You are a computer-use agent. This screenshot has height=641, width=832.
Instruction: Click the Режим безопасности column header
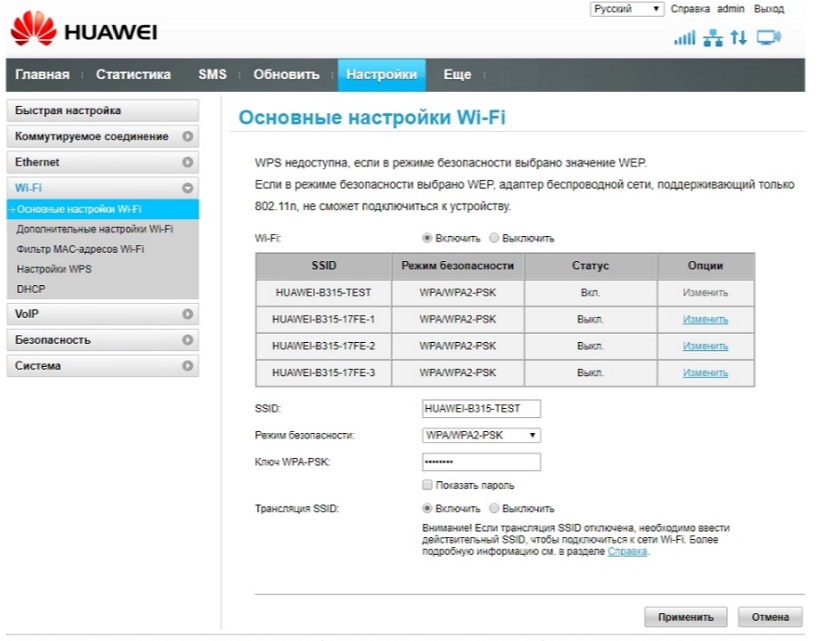click(458, 266)
